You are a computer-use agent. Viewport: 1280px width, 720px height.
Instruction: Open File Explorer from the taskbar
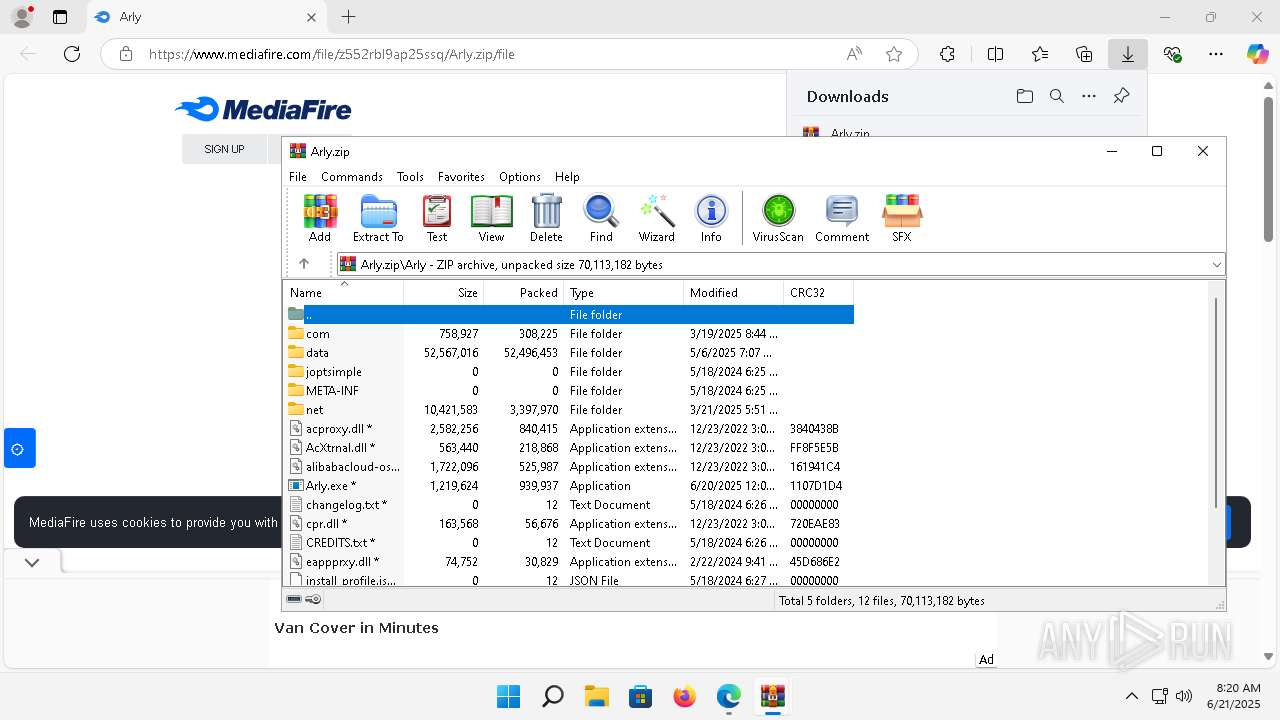[x=596, y=696]
